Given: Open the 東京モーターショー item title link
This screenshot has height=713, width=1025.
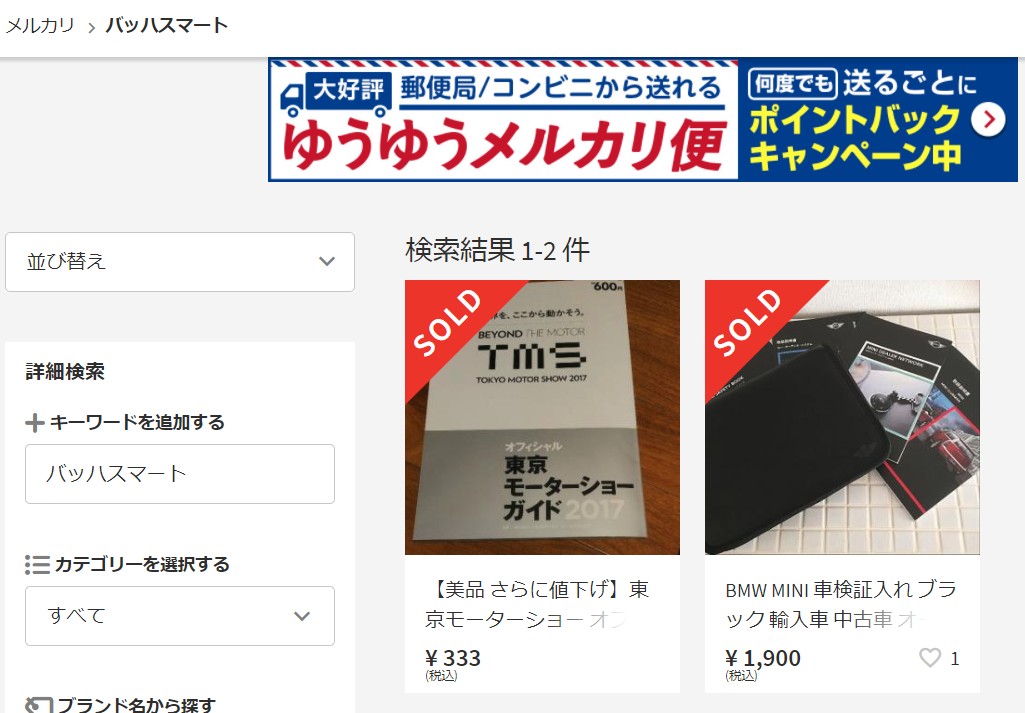Looking at the screenshot, I should pos(537,604).
